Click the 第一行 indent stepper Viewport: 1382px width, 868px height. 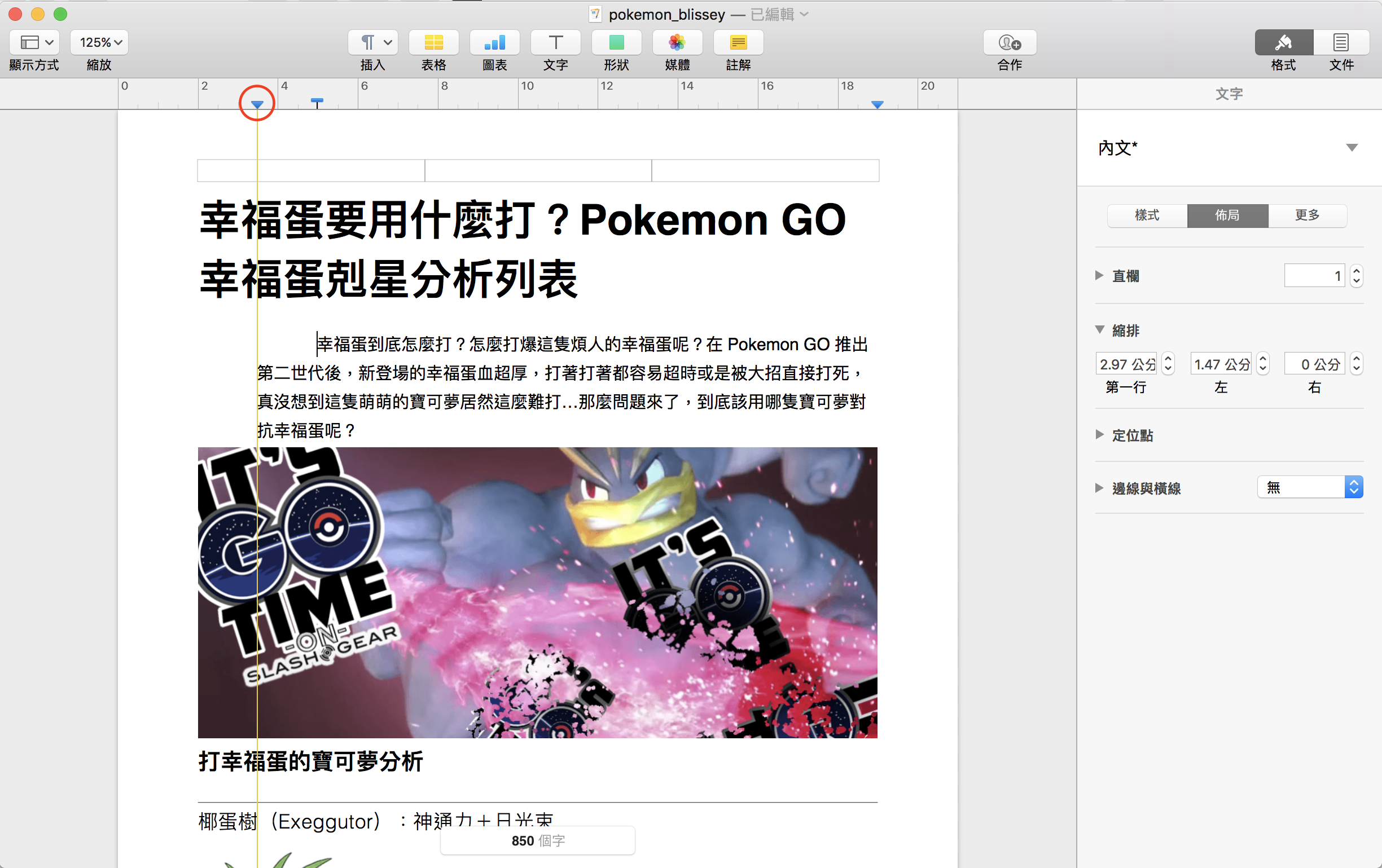1168,364
